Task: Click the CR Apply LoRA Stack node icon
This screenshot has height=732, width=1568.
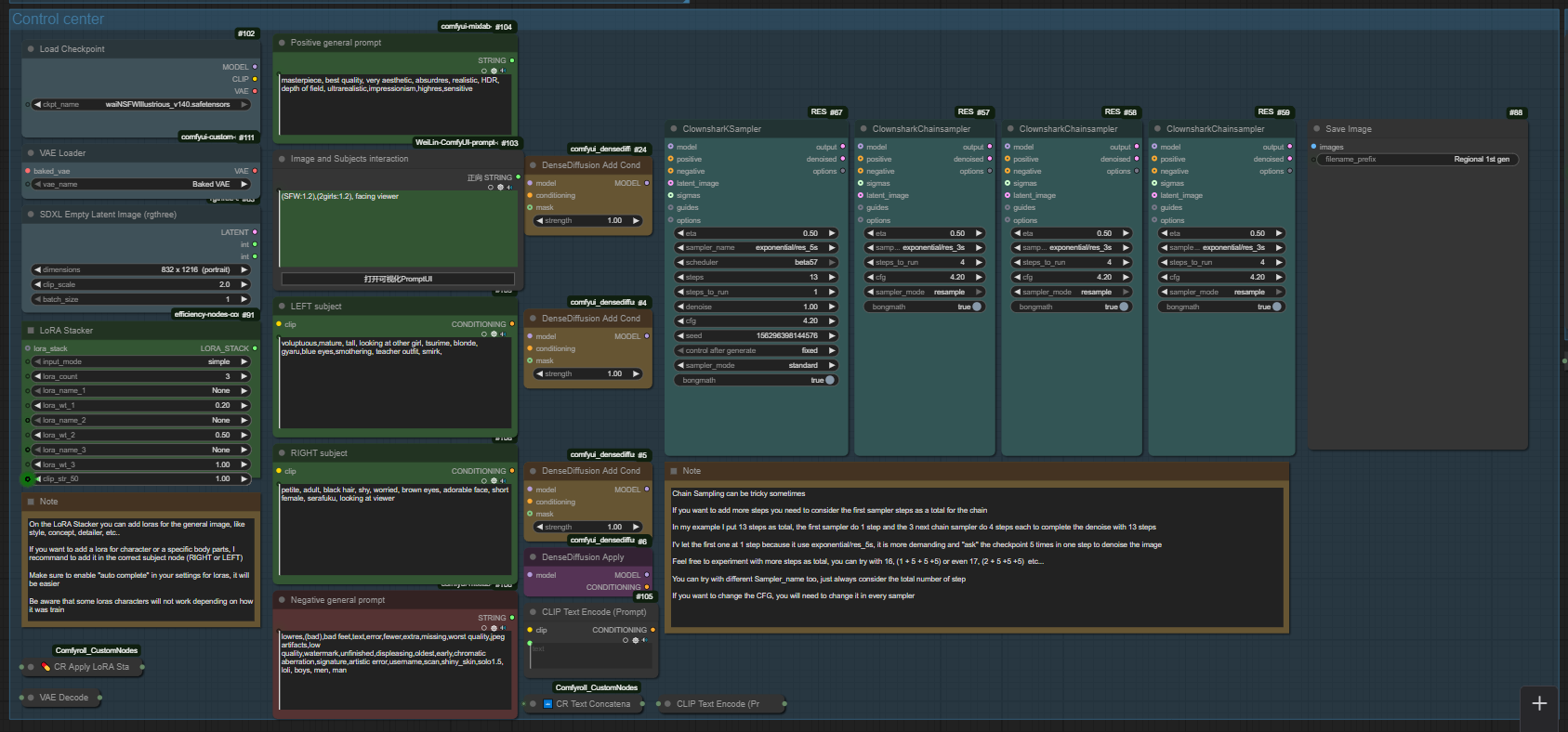Action: pyautogui.click(x=46, y=667)
